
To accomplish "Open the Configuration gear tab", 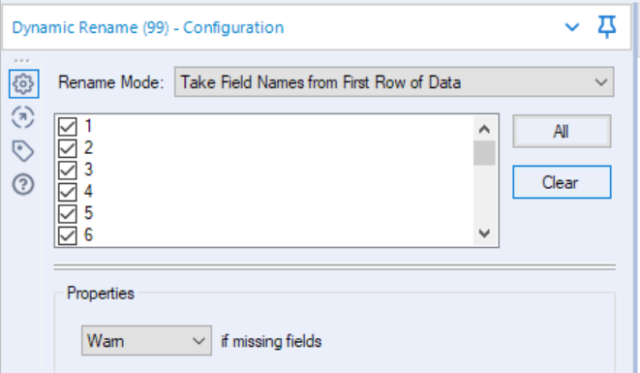I will pos(24,84).
